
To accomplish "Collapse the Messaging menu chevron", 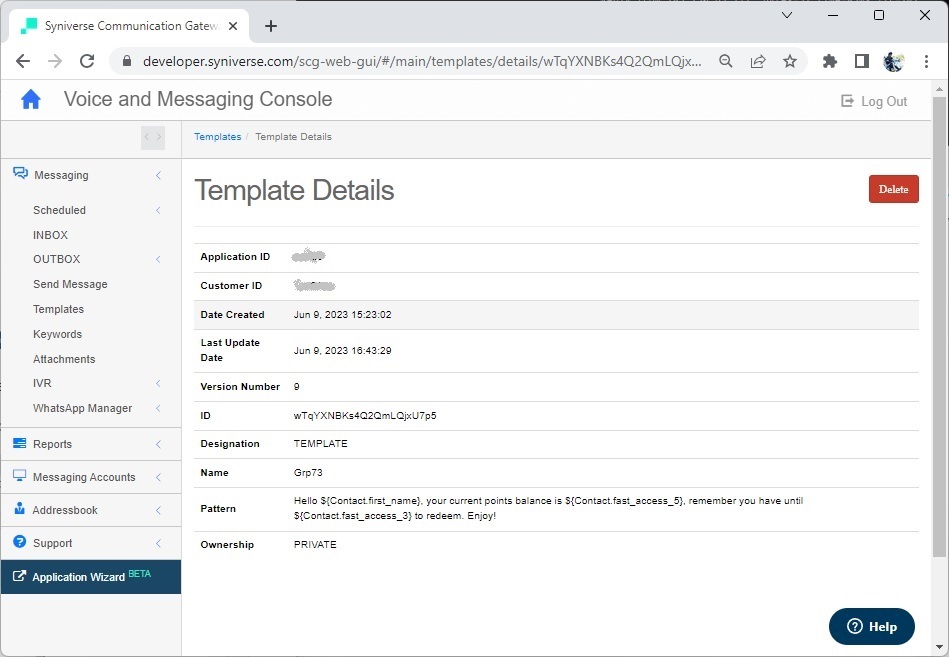I will click(159, 175).
